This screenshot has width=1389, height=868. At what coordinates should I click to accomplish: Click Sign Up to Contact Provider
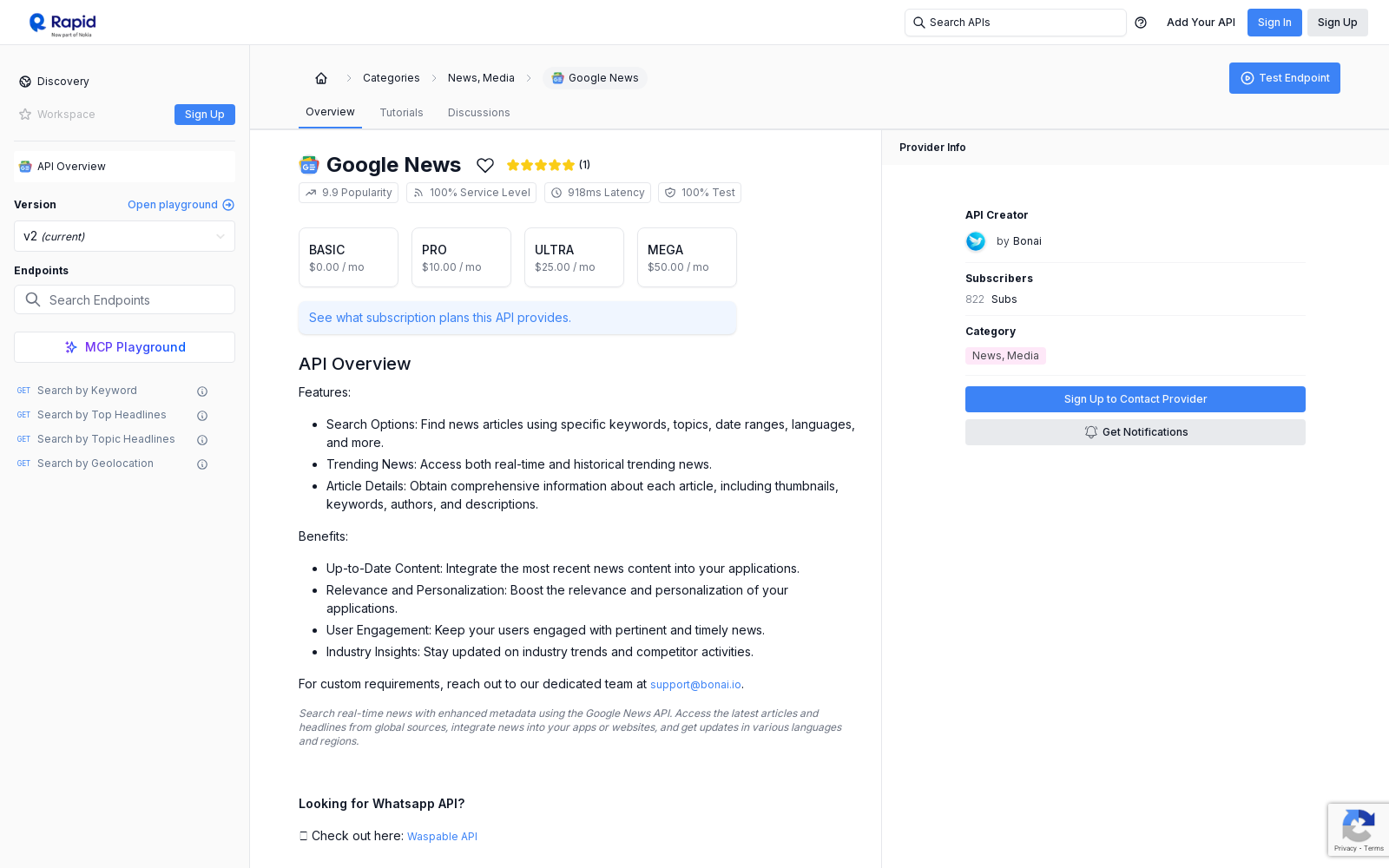(1136, 399)
